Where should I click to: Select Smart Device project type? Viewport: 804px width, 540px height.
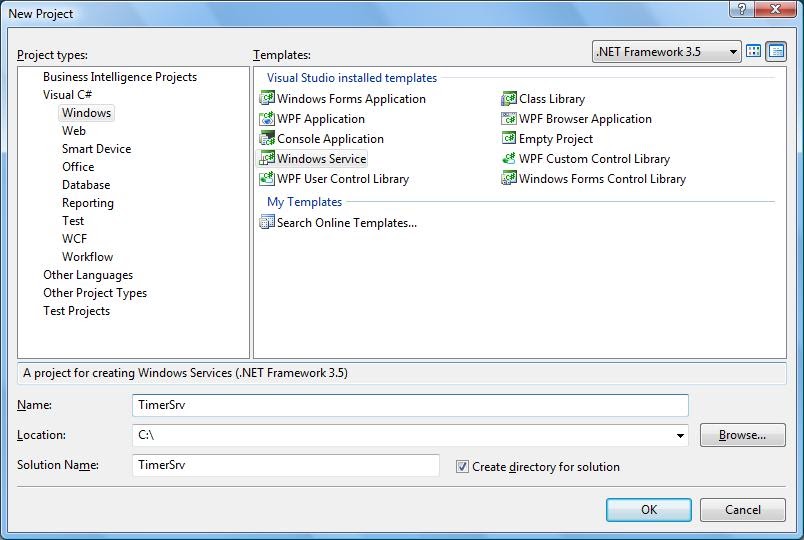pos(96,149)
